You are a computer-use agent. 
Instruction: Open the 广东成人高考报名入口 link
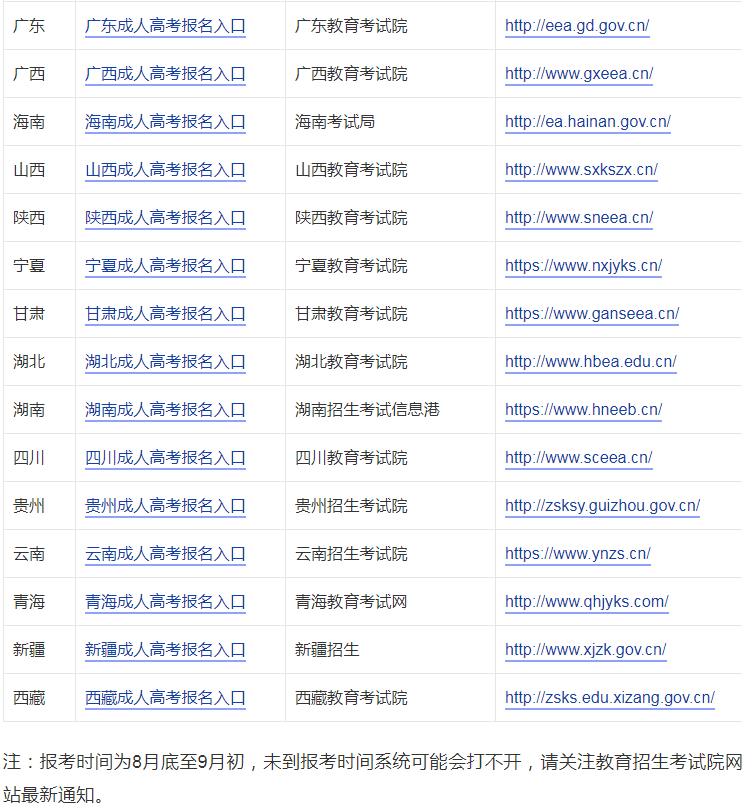coord(165,26)
